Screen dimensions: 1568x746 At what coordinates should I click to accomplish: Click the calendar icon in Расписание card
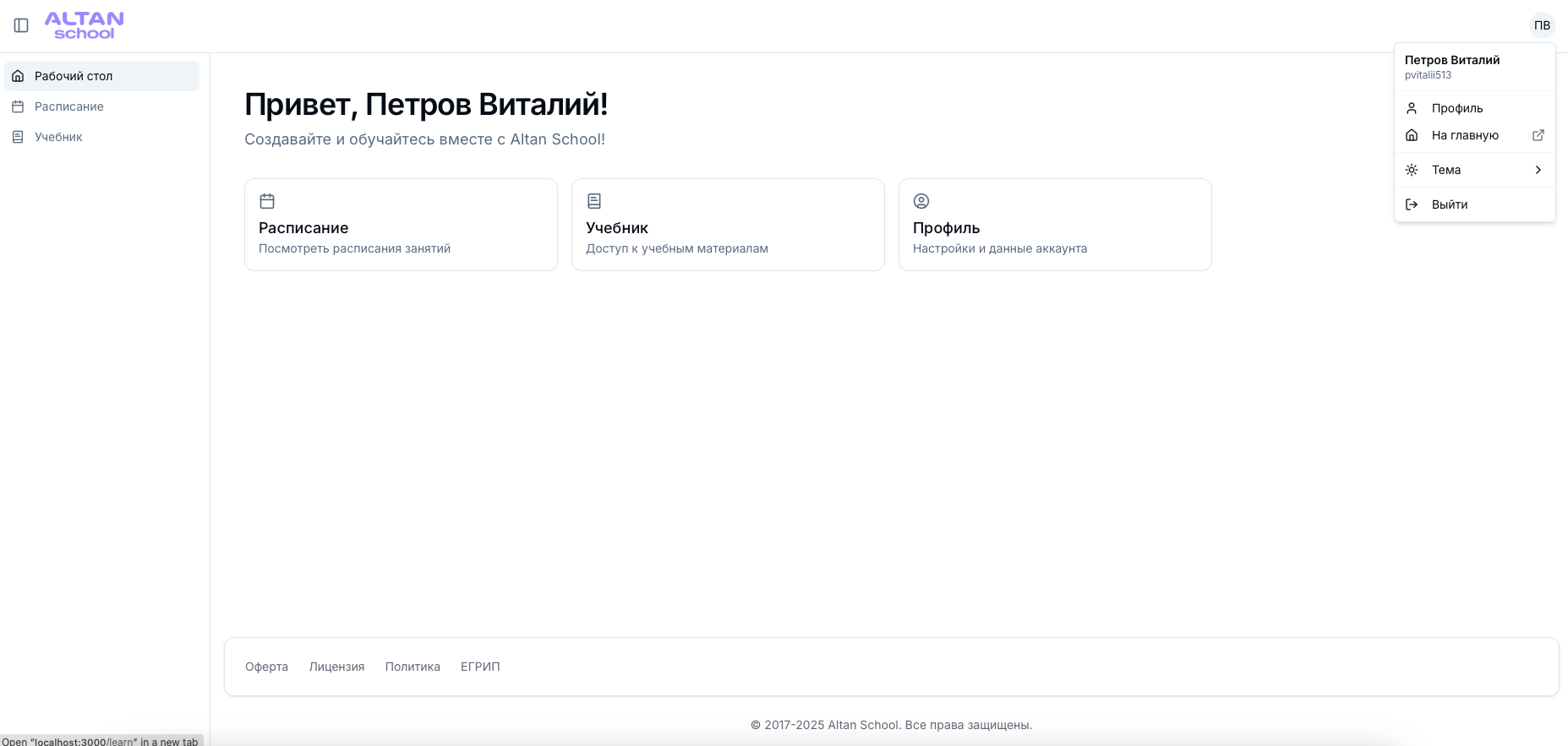267,201
